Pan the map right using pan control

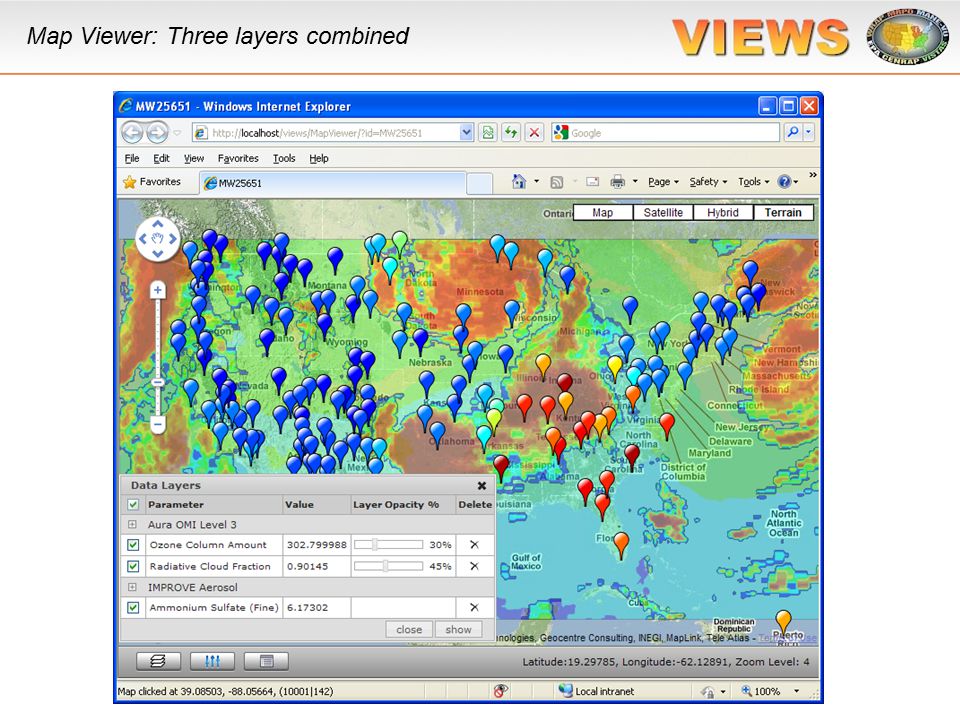[173, 239]
